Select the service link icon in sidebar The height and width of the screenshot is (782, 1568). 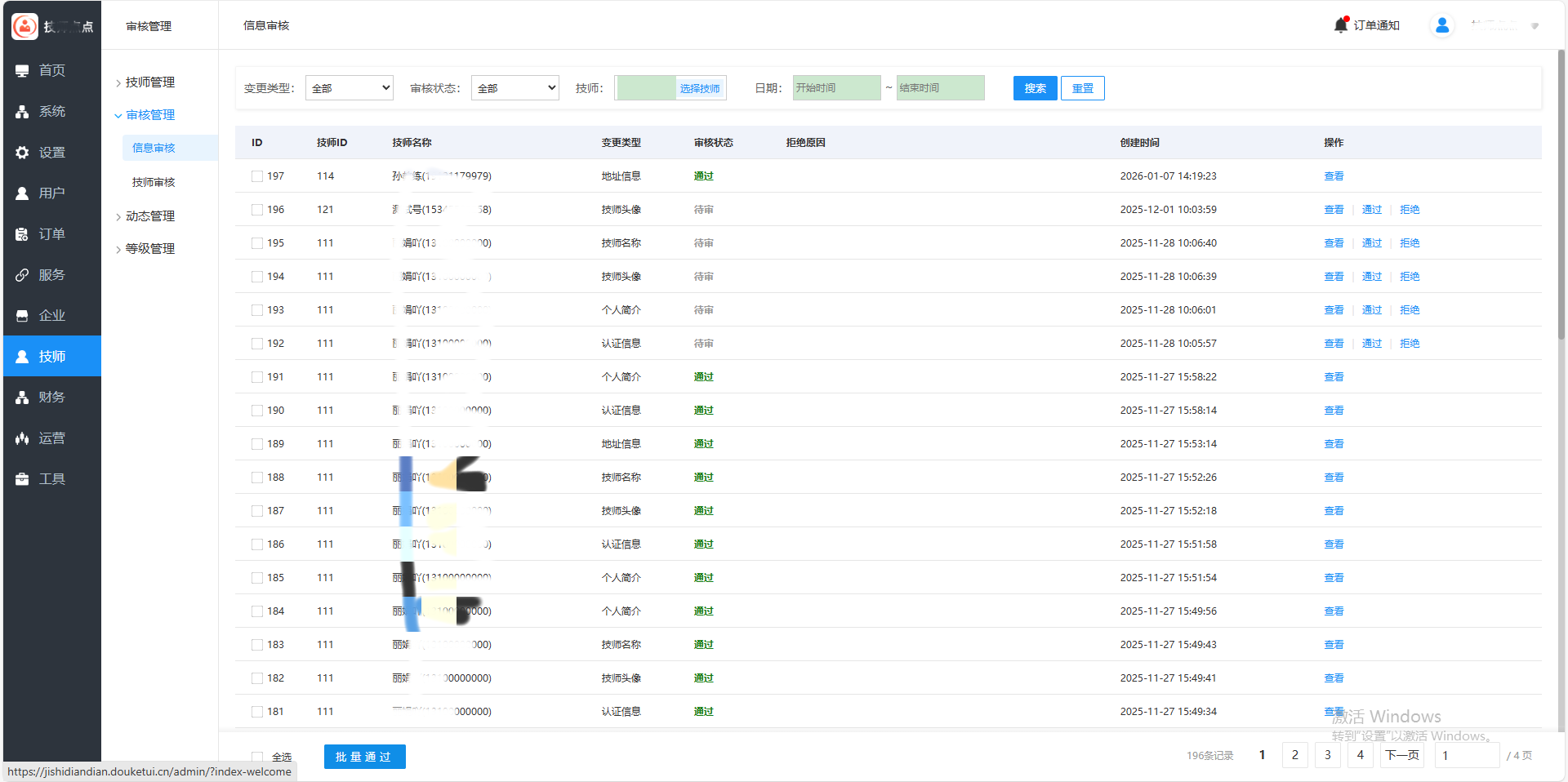click(x=22, y=275)
